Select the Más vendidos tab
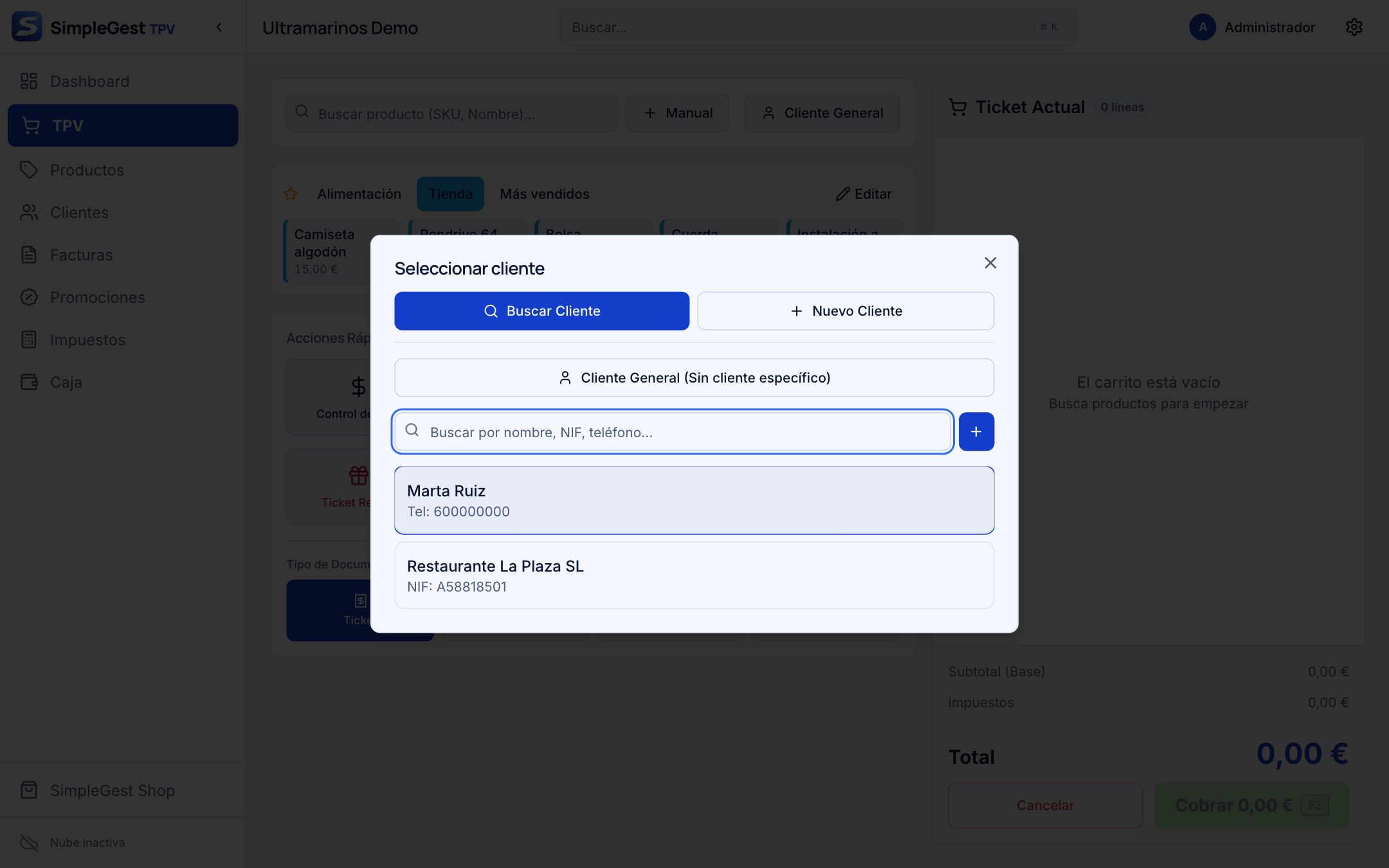 click(545, 194)
